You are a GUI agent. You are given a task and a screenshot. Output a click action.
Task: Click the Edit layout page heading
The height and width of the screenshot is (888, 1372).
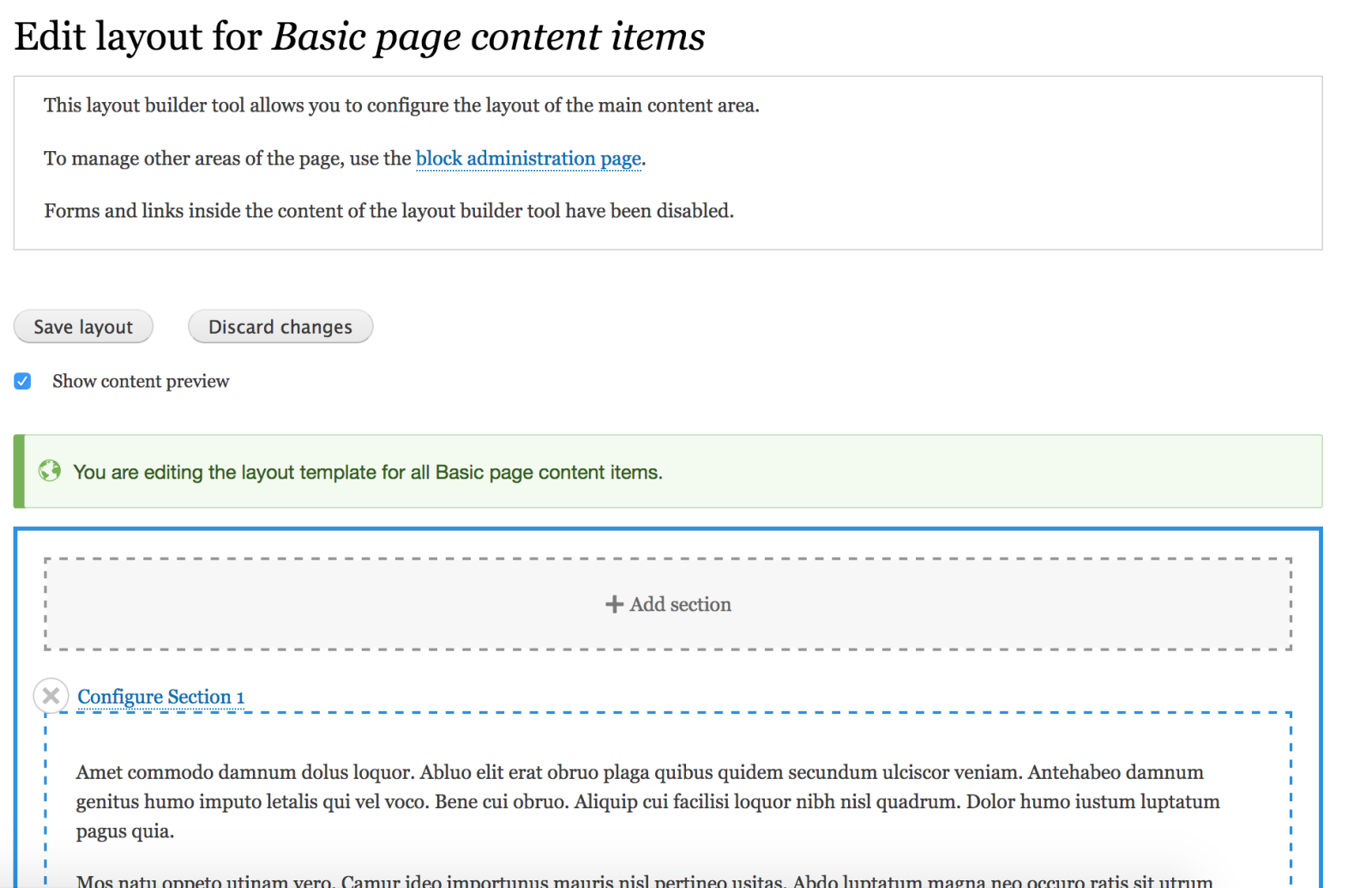(360, 36)
